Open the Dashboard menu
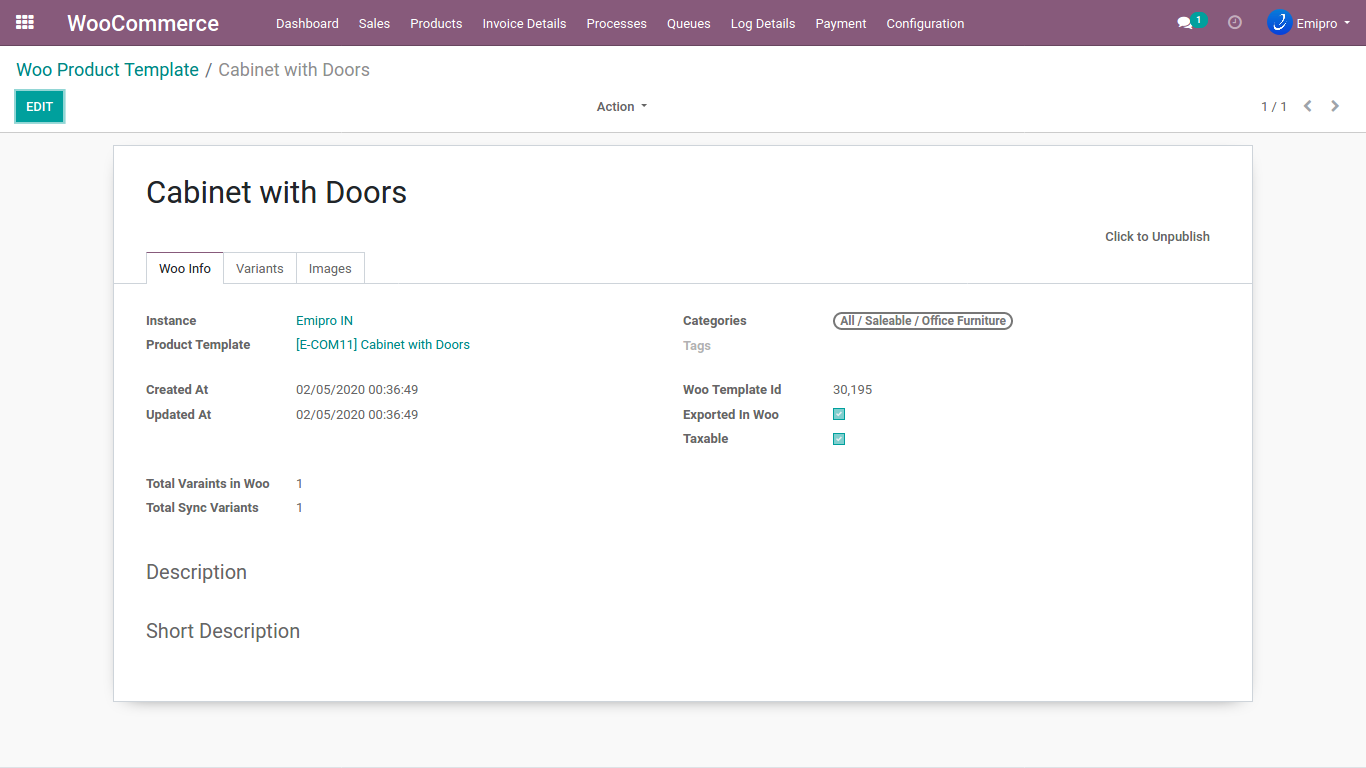1366x768 pixels. (x=307, y=23)
